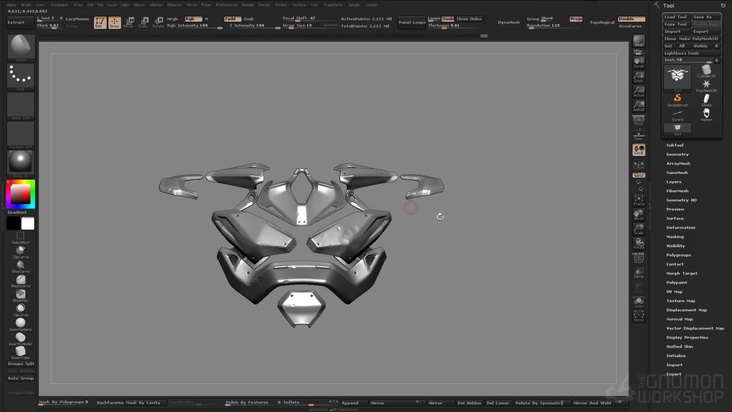This screenshot has height=412, width=732.
Task: Expand the Masking section
Action: pyautogui.click(x=675, y=237)
